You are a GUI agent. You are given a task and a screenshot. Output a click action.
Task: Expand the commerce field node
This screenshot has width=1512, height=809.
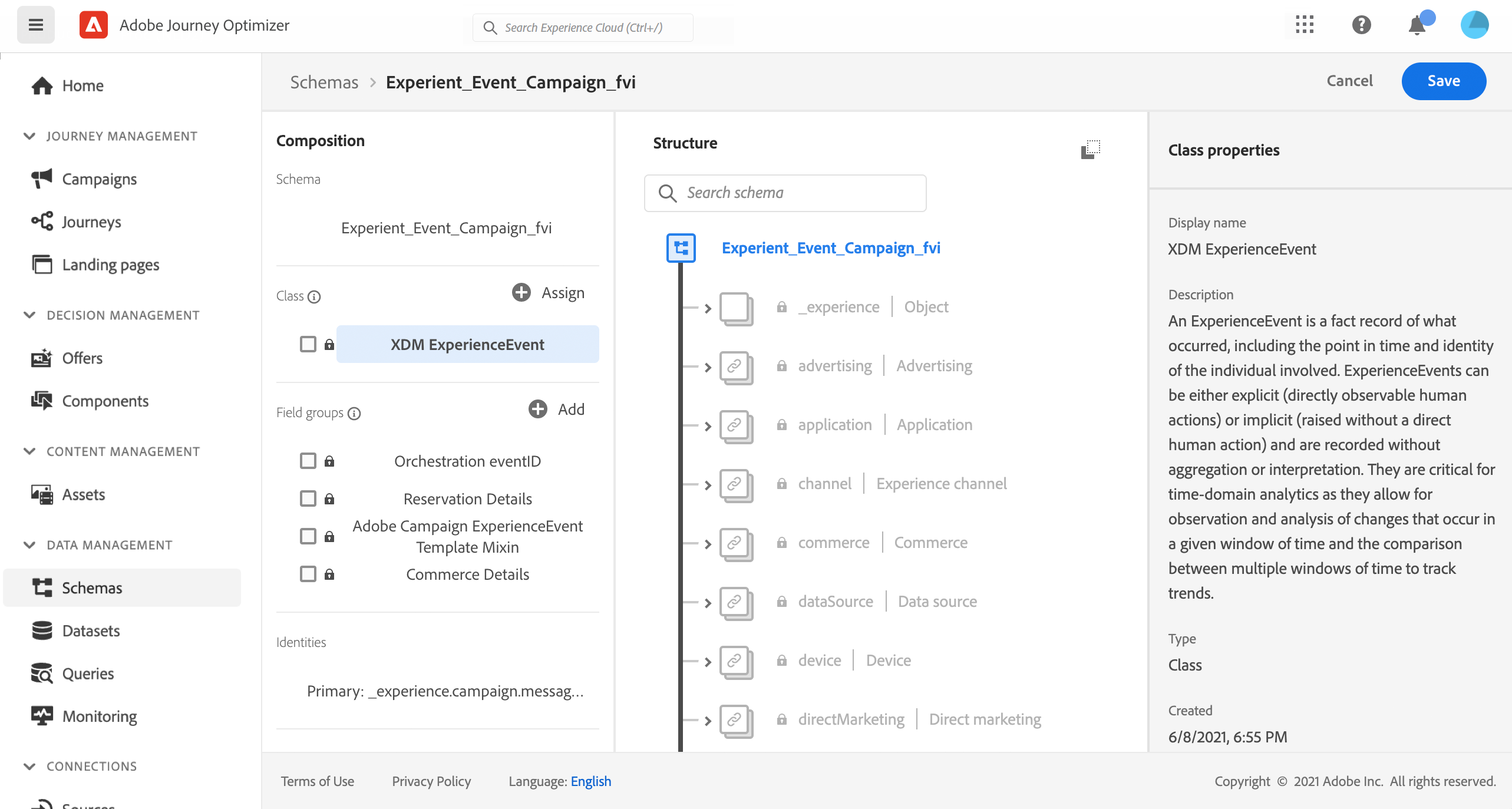(x=708, y=543)
